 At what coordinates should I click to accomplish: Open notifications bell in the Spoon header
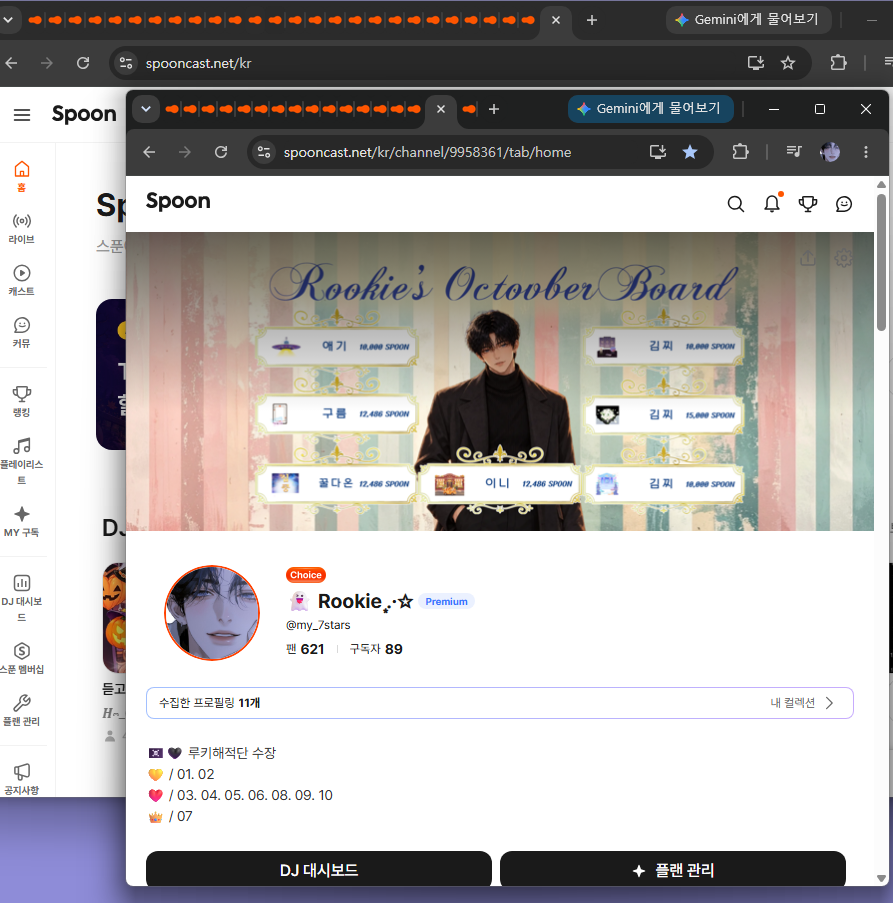click(772, 203)
